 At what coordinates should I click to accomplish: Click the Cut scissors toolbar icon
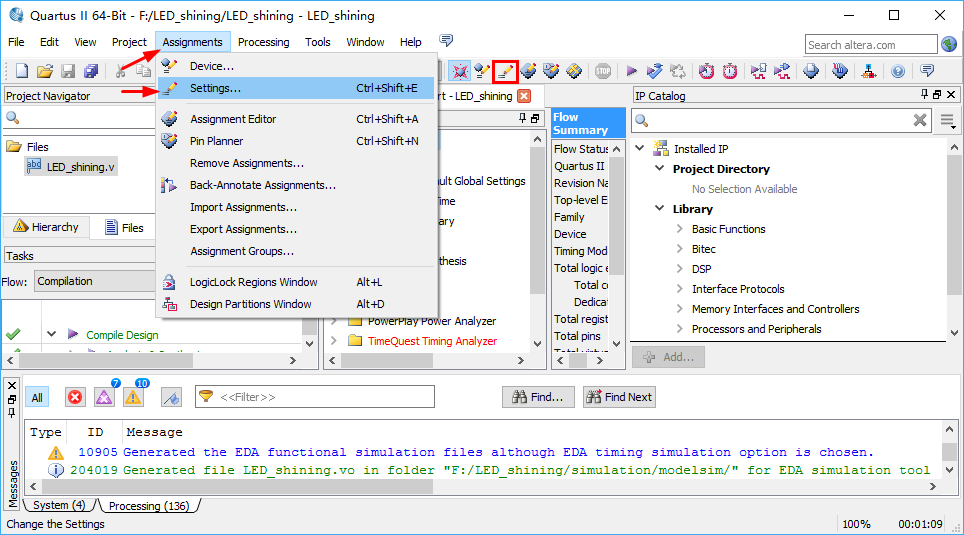coord(120,71)
